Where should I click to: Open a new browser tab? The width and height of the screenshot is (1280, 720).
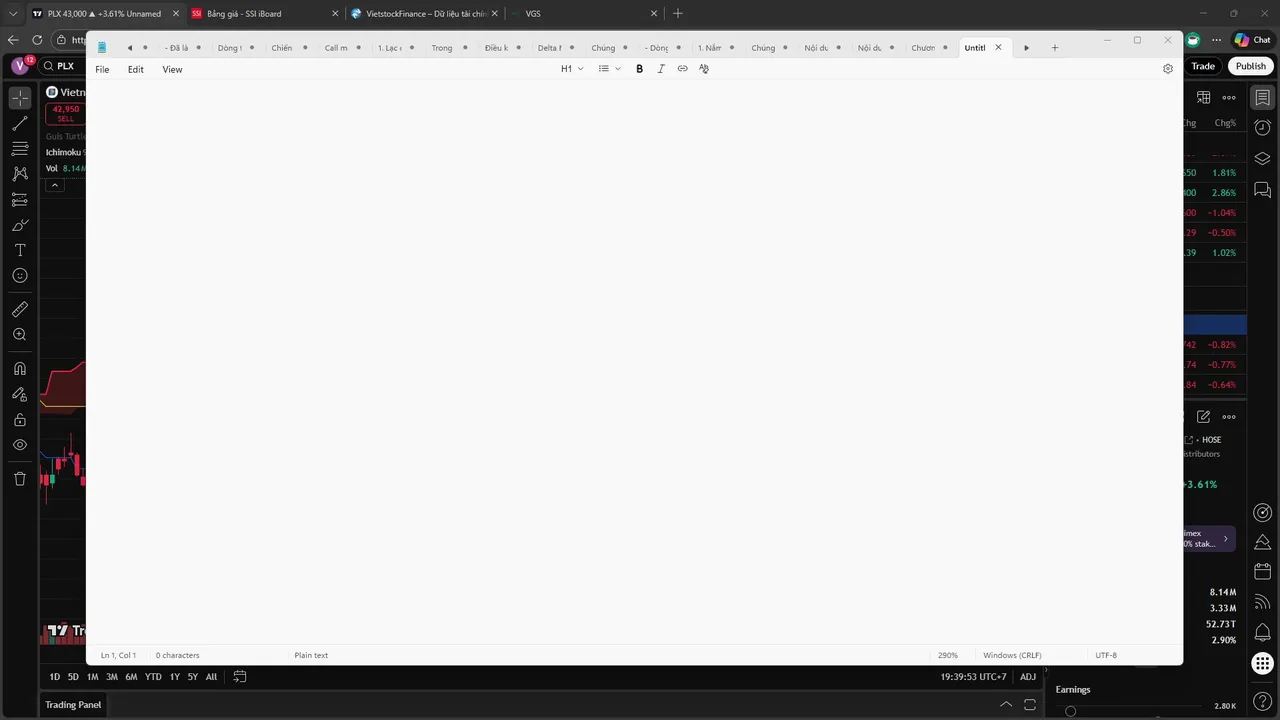tap(678, 13)
